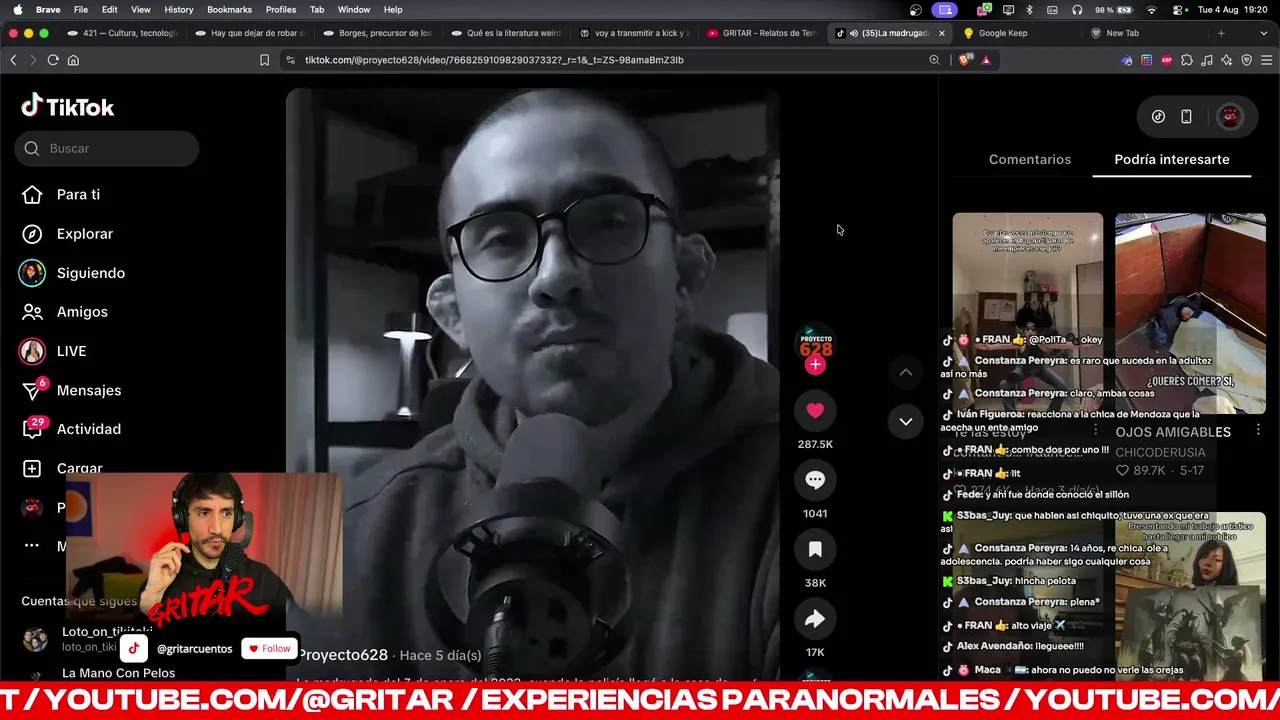Like the video with the heart icon
This screenshot has width=1280, height=720.
(815, 410)
